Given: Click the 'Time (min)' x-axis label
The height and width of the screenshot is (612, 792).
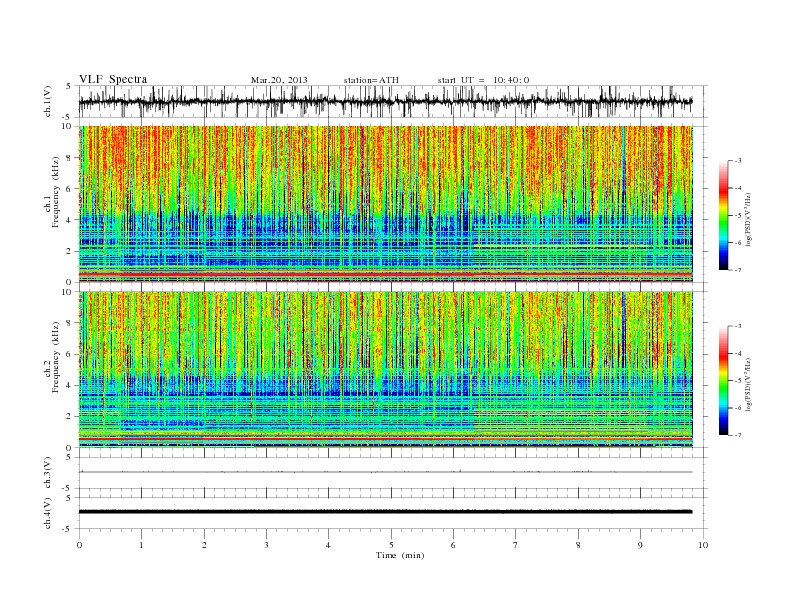Looking at the screenshot, I should click(x=400, y=555).
